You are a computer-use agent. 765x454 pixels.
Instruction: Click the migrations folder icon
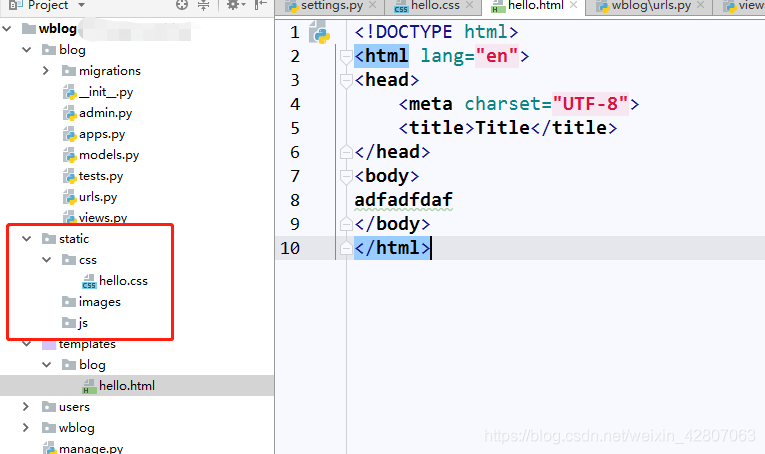[x=69, y=71]
